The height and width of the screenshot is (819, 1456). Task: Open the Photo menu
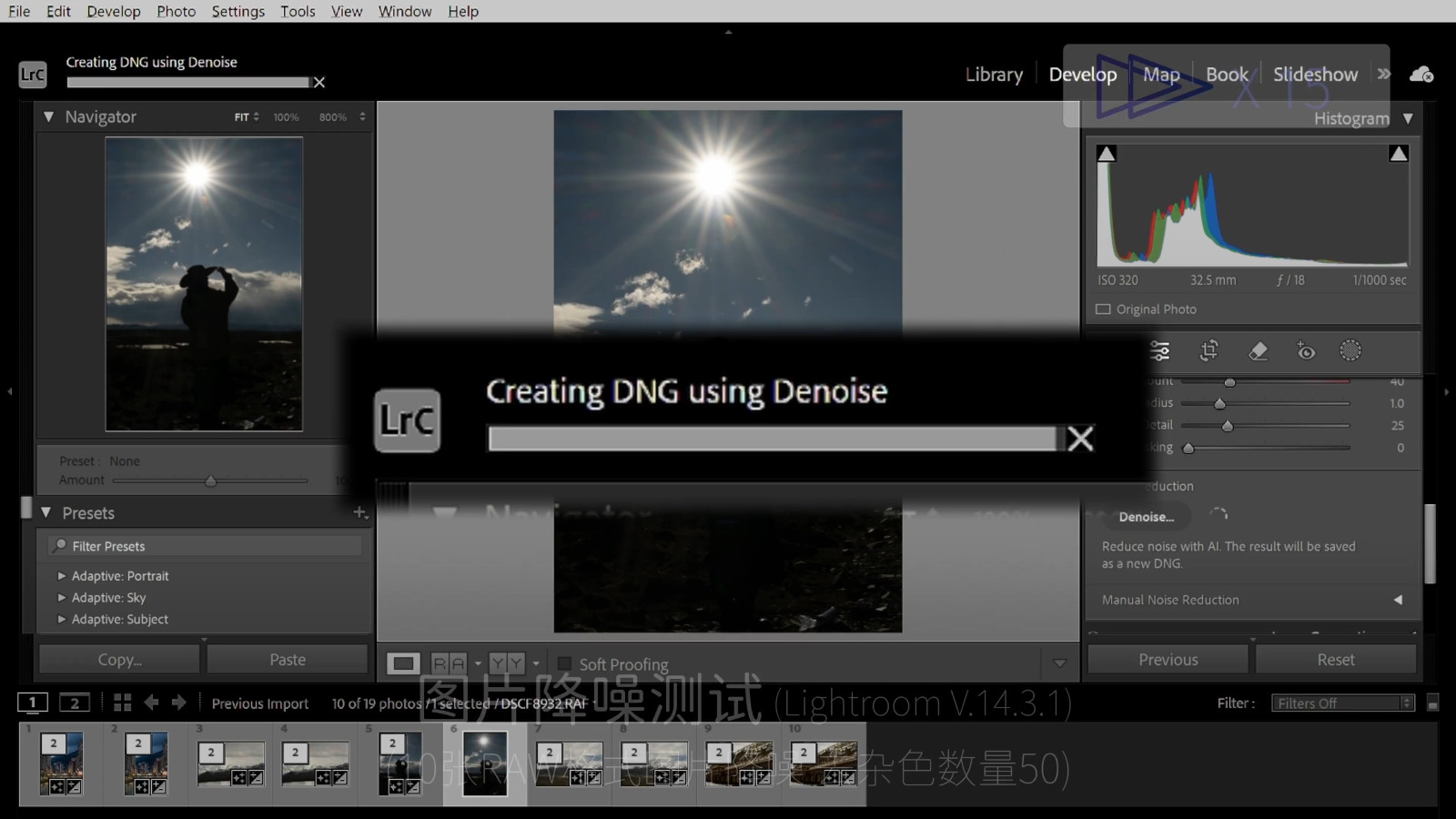pos(176,11)
